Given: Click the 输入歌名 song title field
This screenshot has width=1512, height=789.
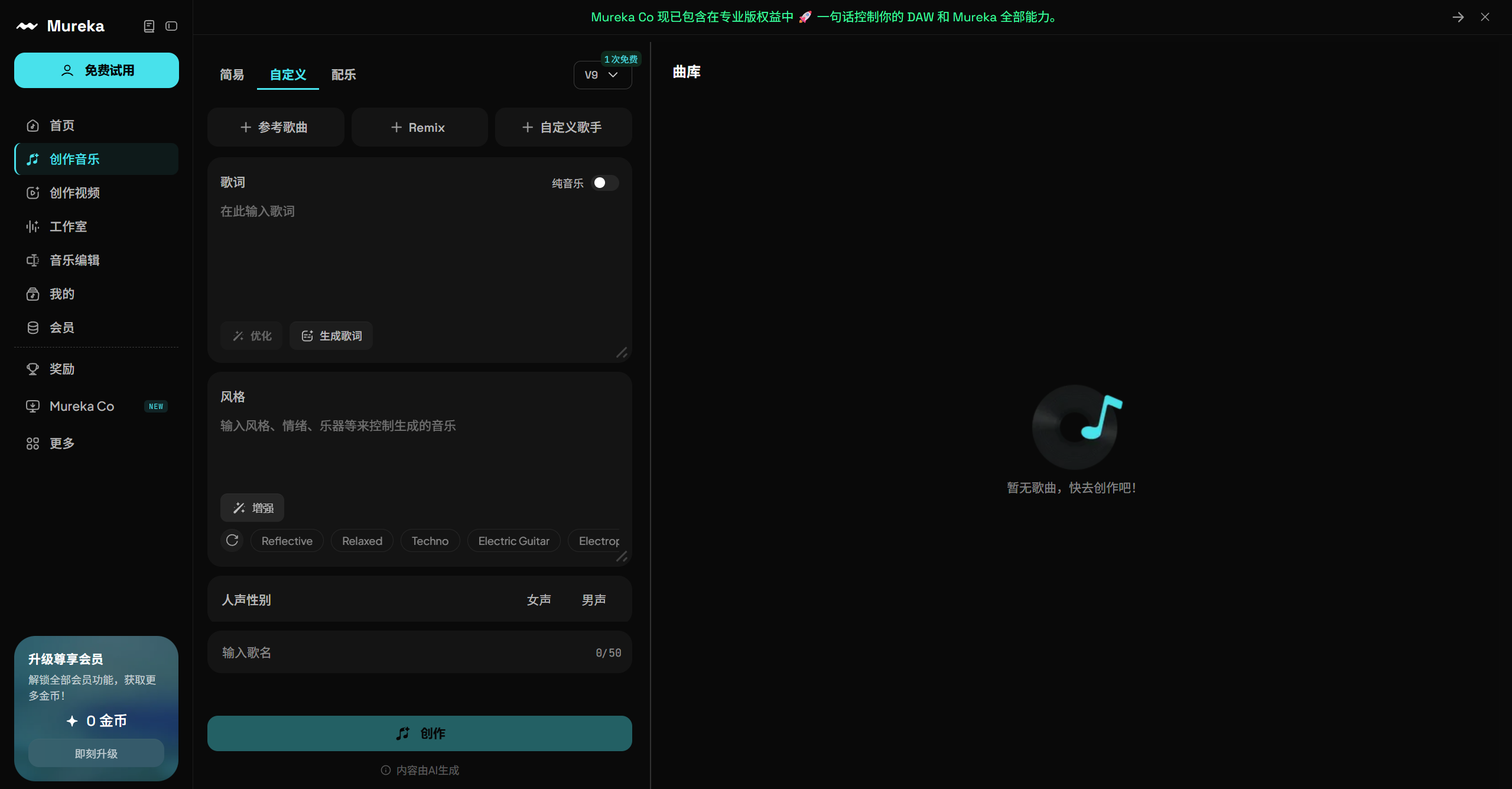Looking at the screenshot, I should [420, 652].
